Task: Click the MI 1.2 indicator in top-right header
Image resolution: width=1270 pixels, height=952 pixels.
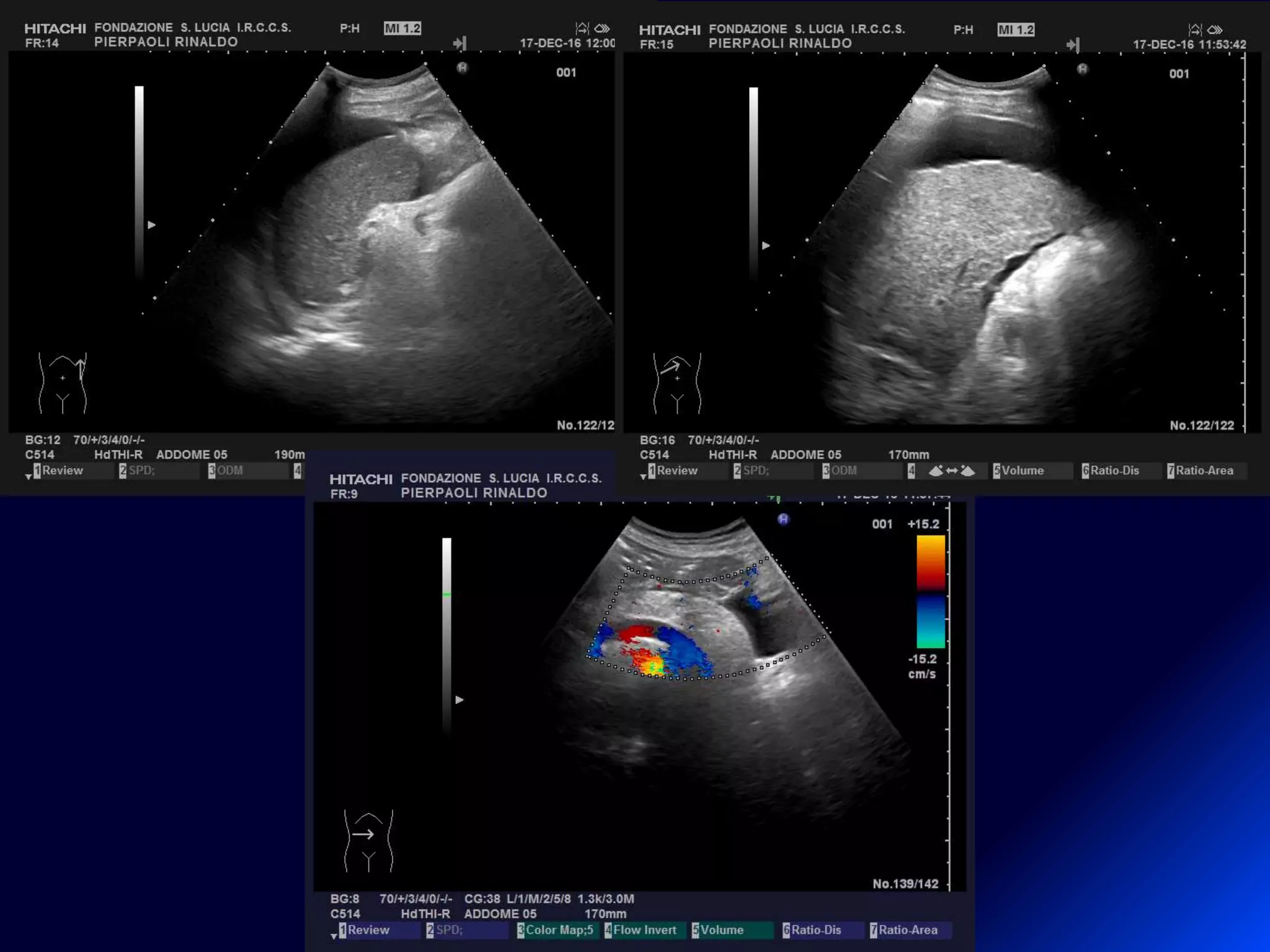Action: 1016,30
